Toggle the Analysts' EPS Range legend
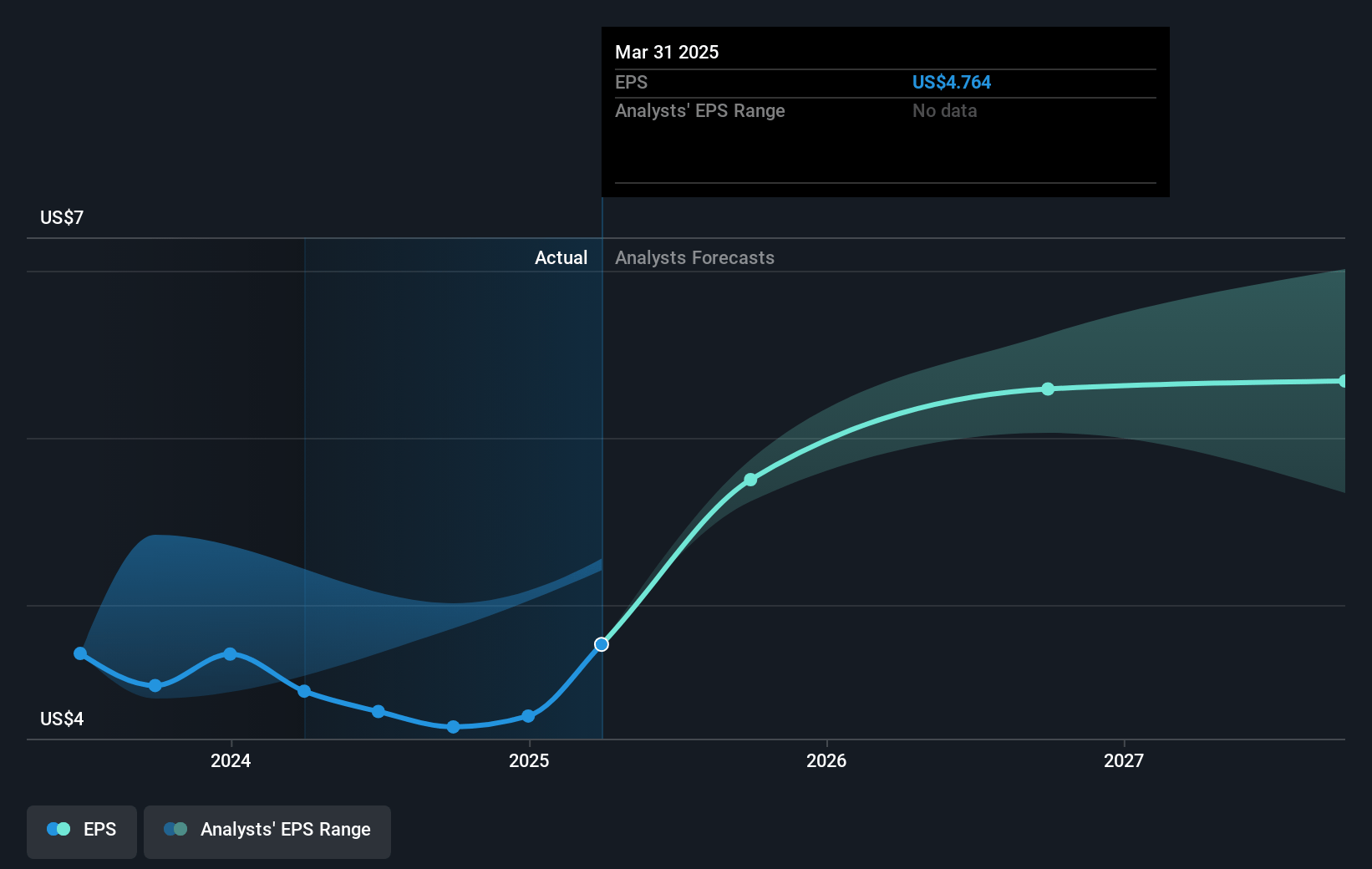 pyautogui.click(x=267, y=831)
